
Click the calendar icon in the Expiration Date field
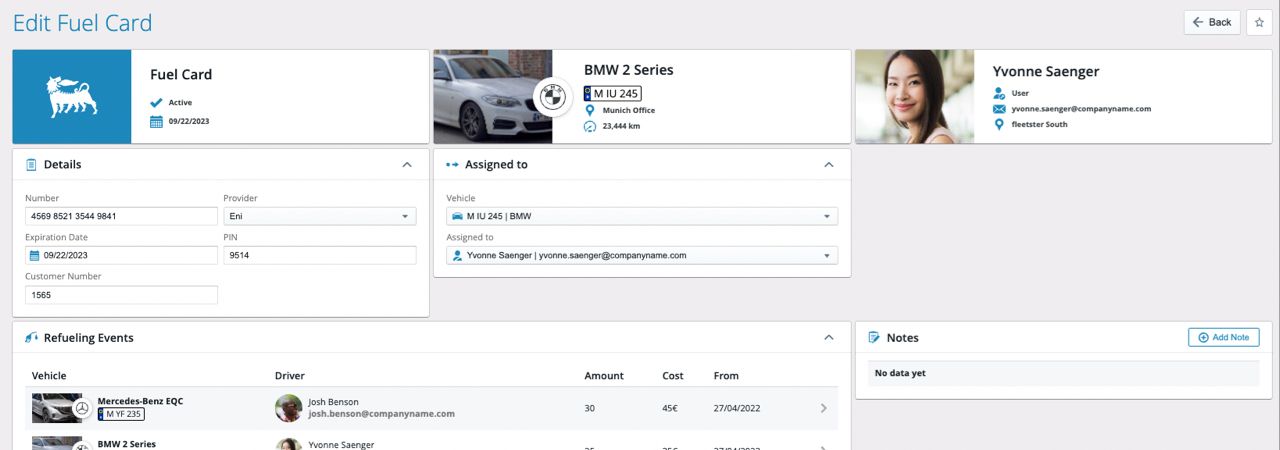(35, 255)
